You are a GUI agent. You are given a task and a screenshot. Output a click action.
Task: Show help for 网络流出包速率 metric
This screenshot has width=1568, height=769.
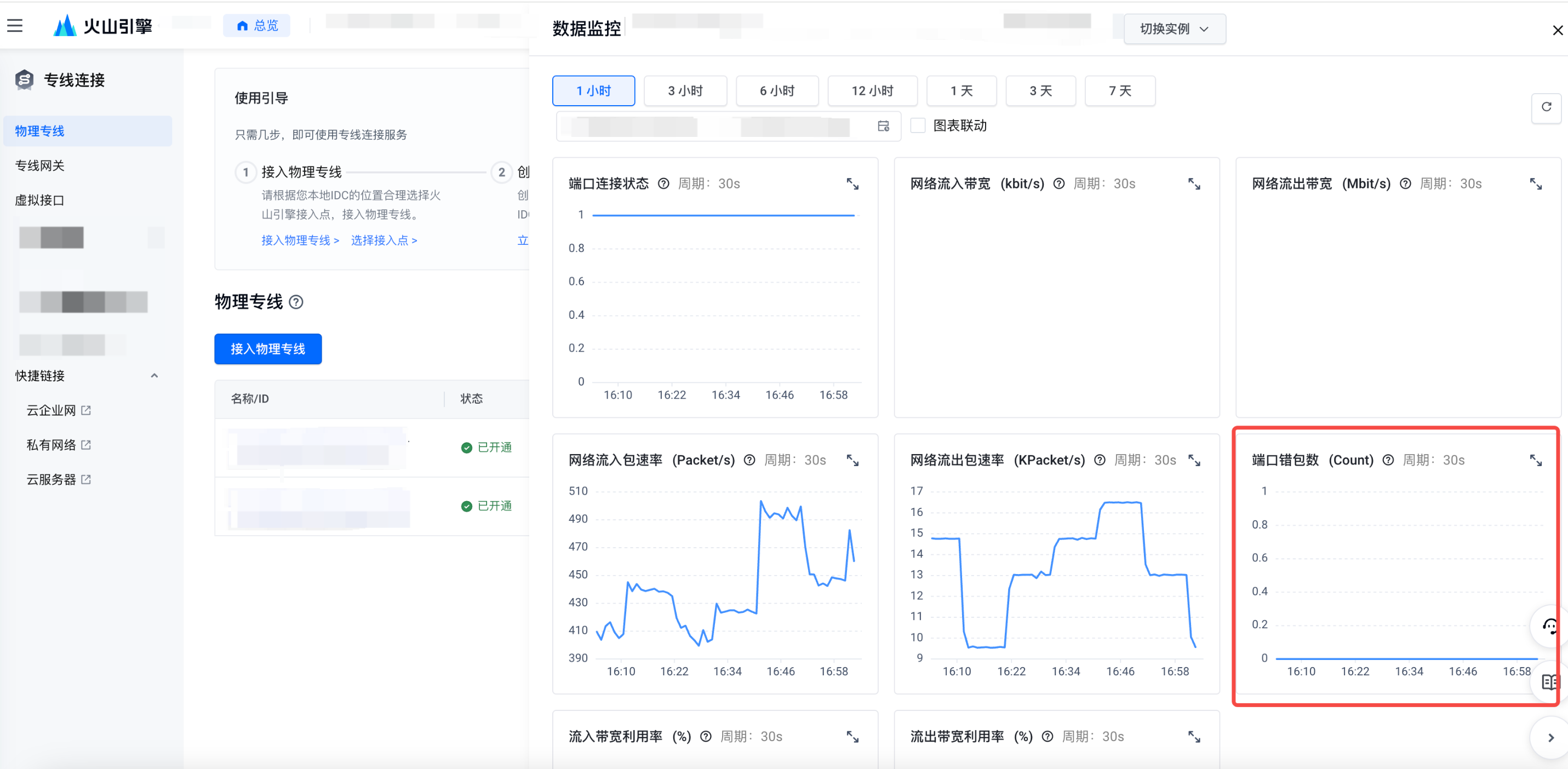1100,461
